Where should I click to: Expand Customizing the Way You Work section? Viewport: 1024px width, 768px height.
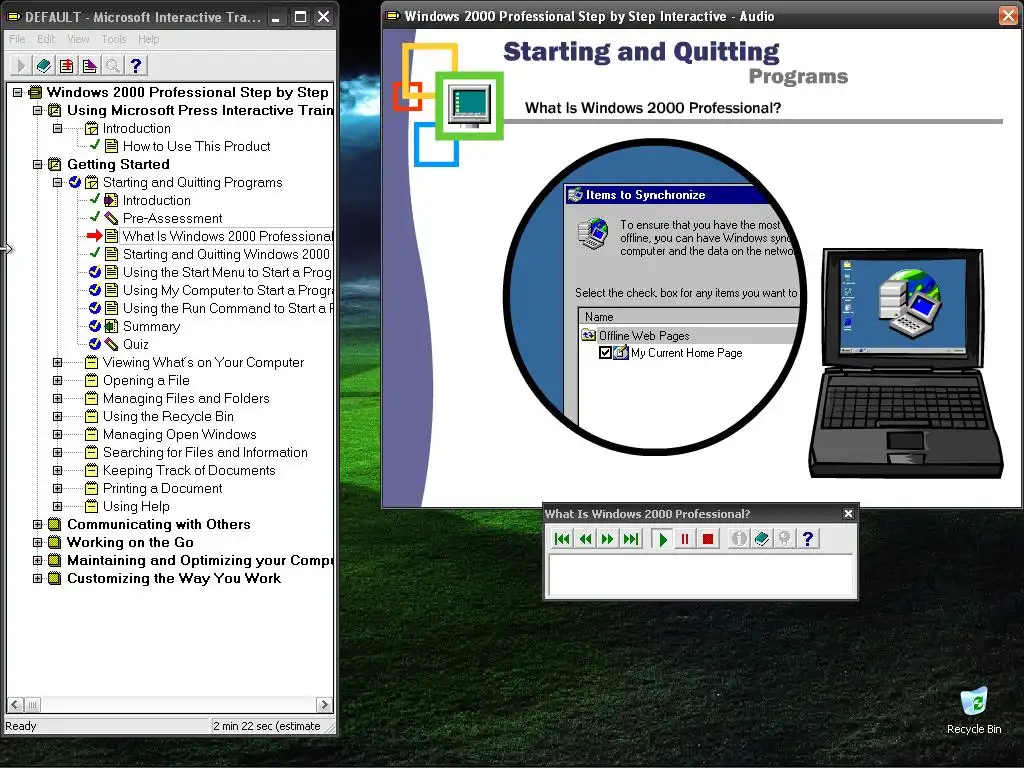(x=38, y=578)
